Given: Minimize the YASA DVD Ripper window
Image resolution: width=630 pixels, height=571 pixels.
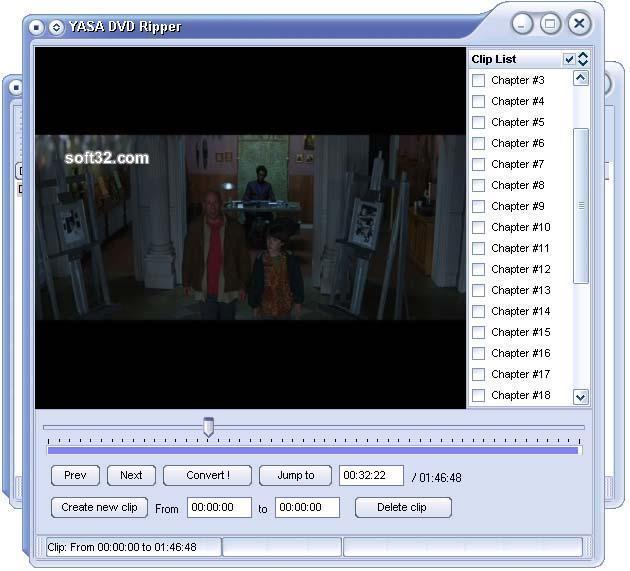Looking at the screenshot, I should tap(522, 24).
